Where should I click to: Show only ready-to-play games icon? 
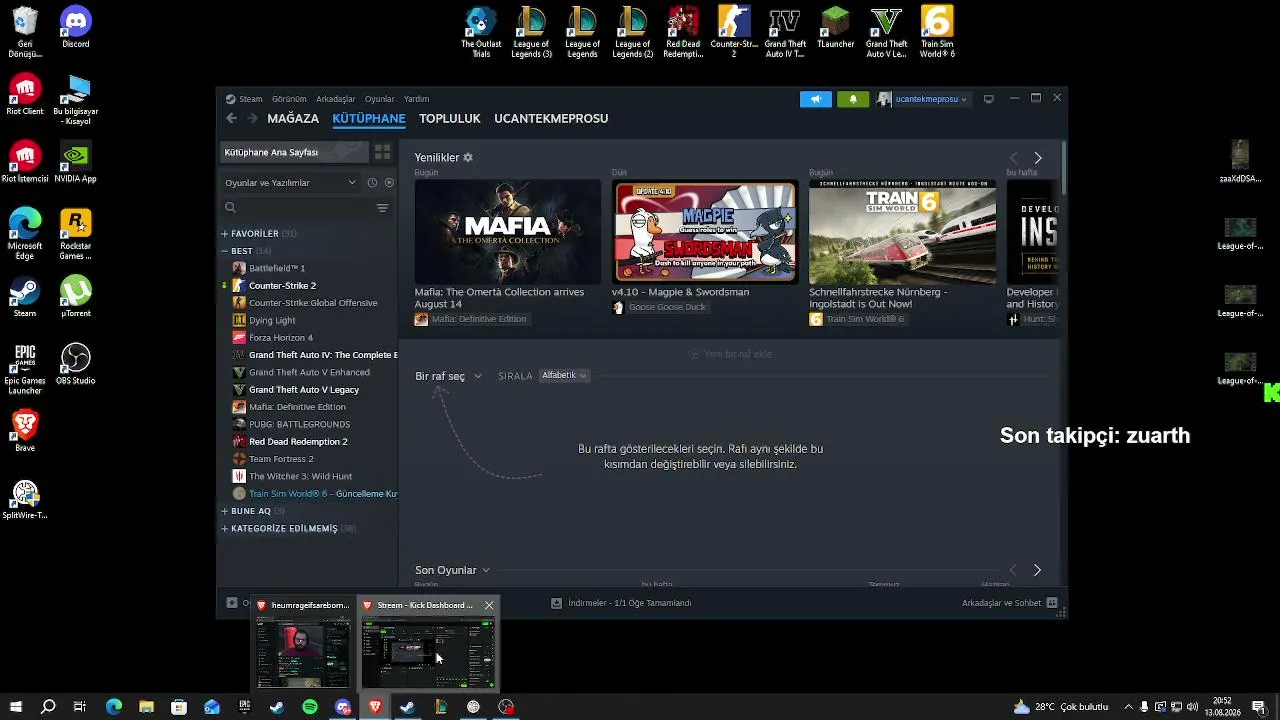coord(389,183)
